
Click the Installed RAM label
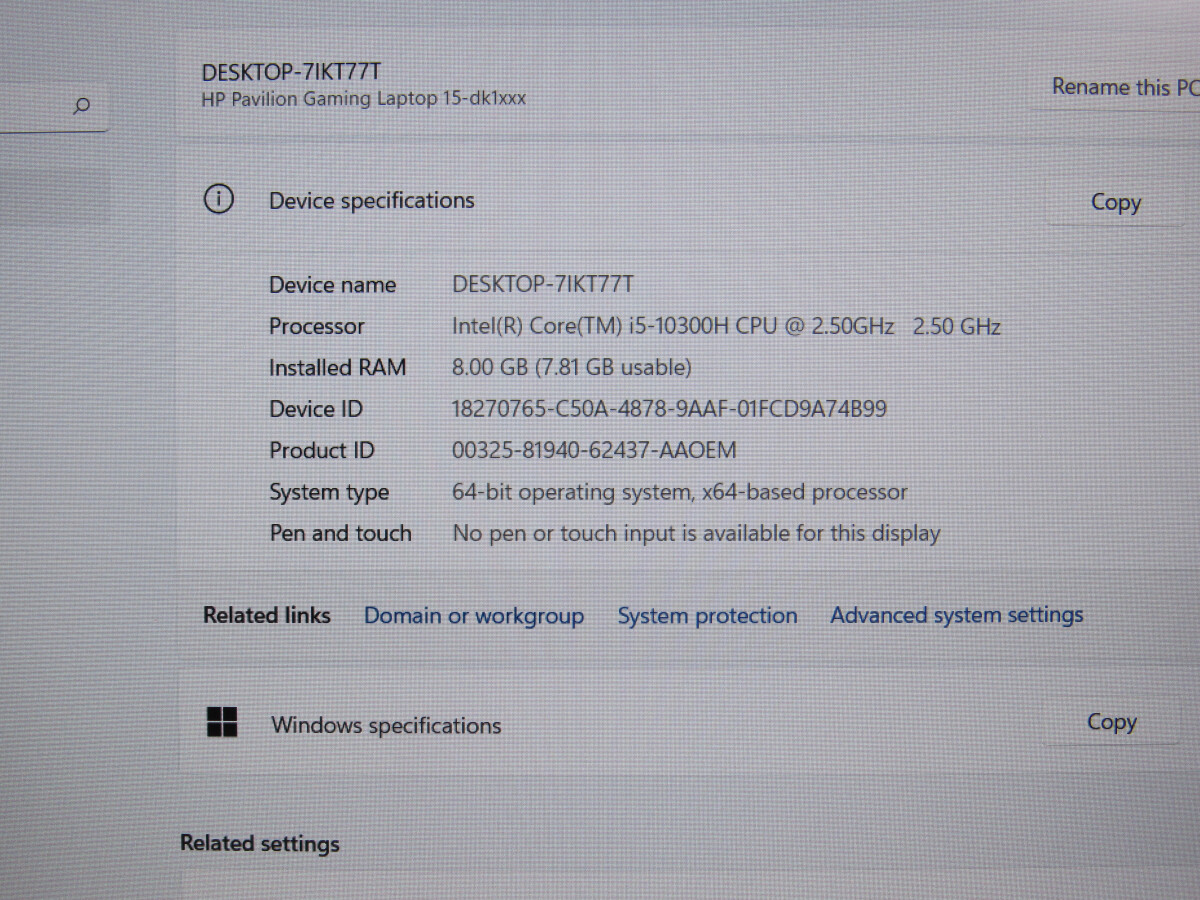point(337,367)
